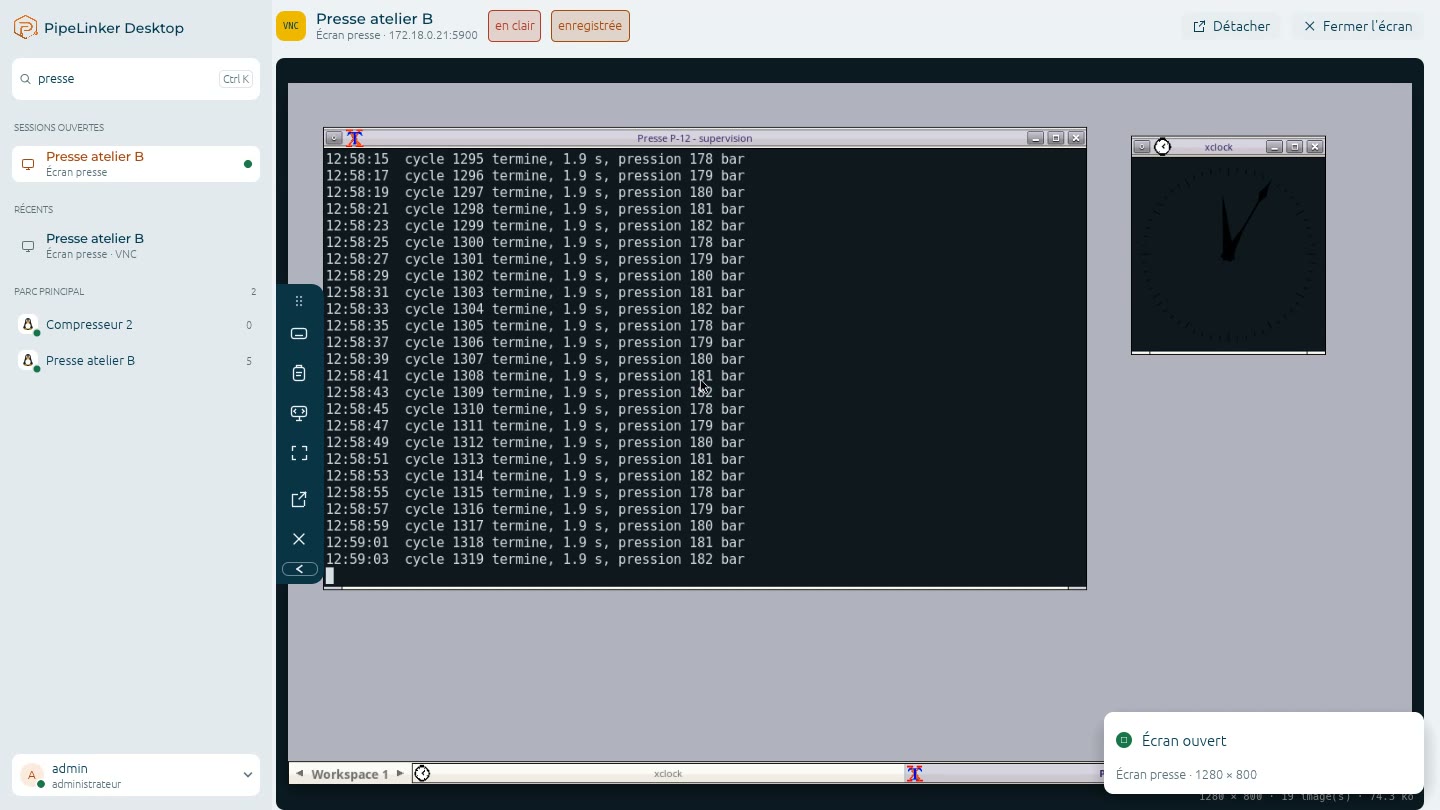The image size is (1440, 810).
Task: Click the remote display monitor icon in floating toolbar
Action: [299, 413]
